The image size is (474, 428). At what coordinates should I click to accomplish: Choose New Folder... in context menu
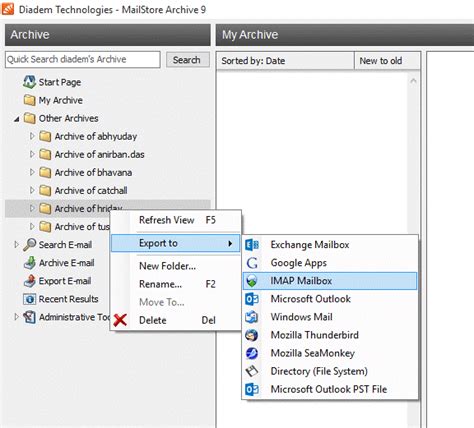click(x=175, y=266)
